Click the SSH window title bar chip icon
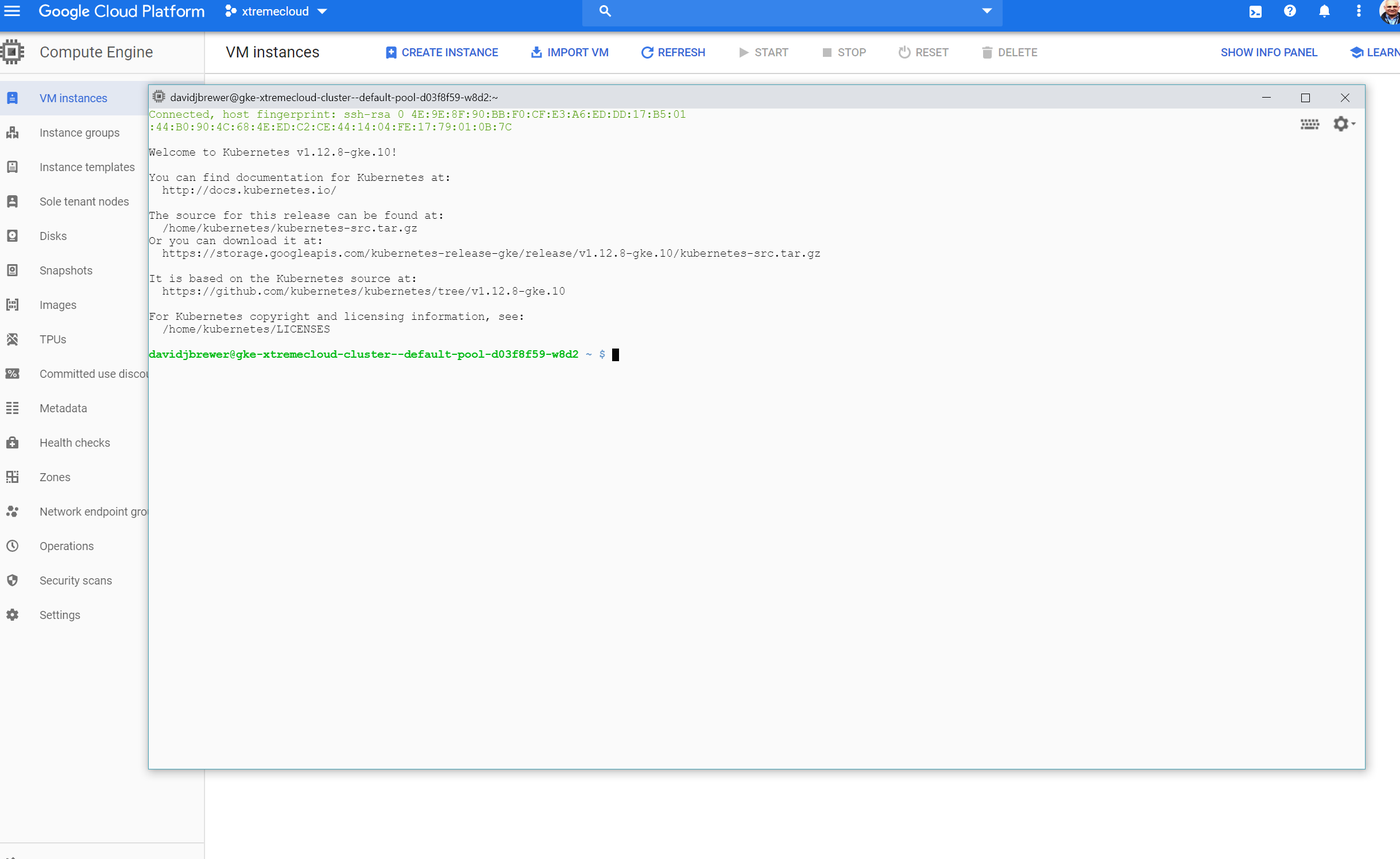1400x859 pixels. coord(159,96)
